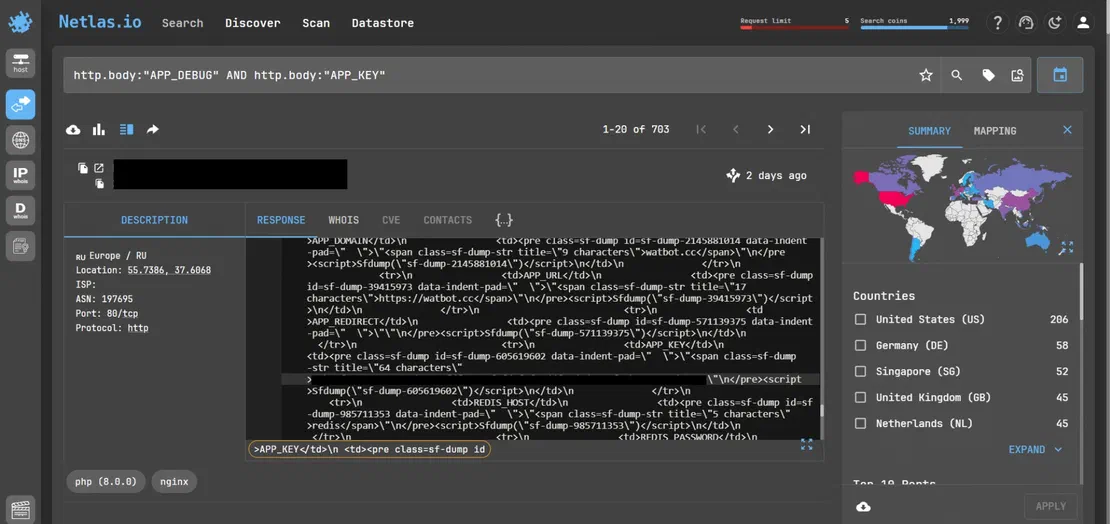1110x524 pixels.
Task: Open the IP whois sidebar icon
Action: point(21,175)
